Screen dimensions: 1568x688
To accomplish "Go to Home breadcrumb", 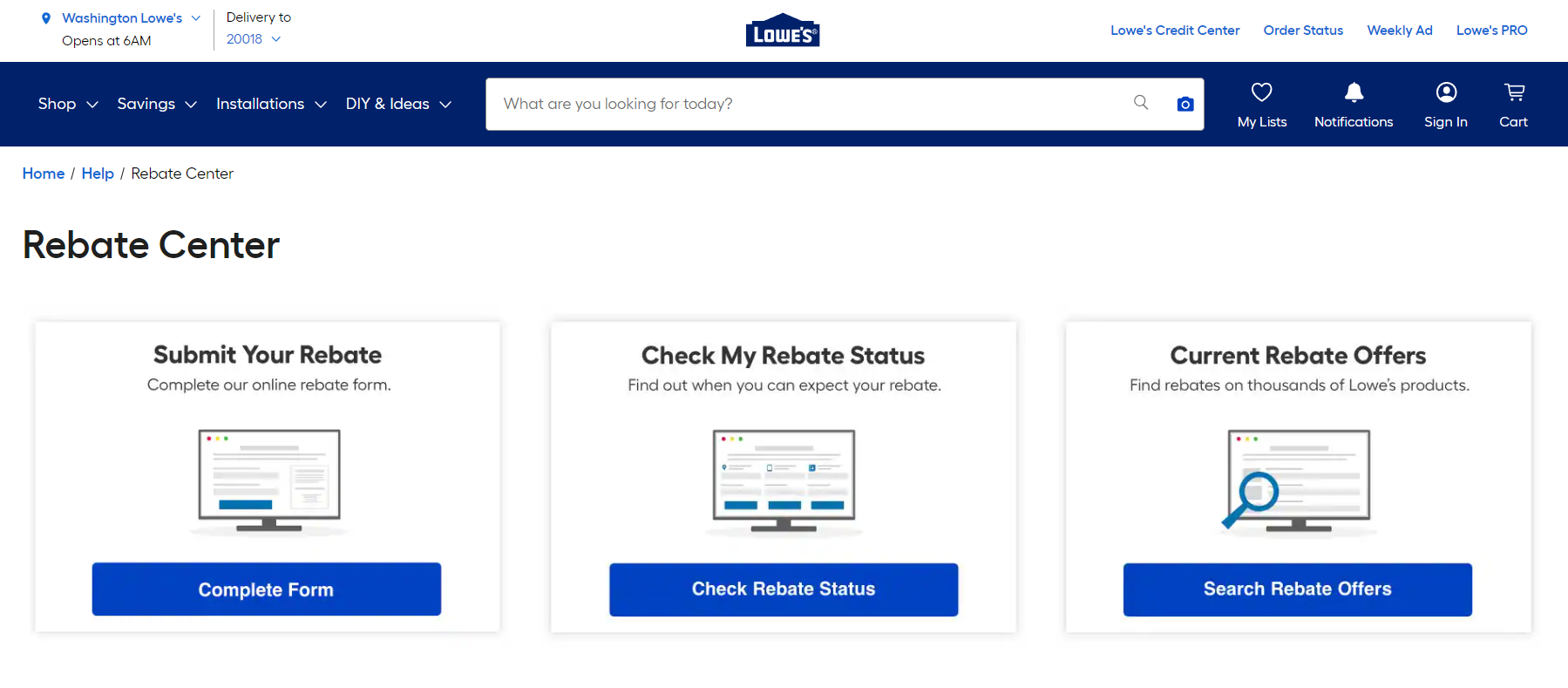I will 44,174.
